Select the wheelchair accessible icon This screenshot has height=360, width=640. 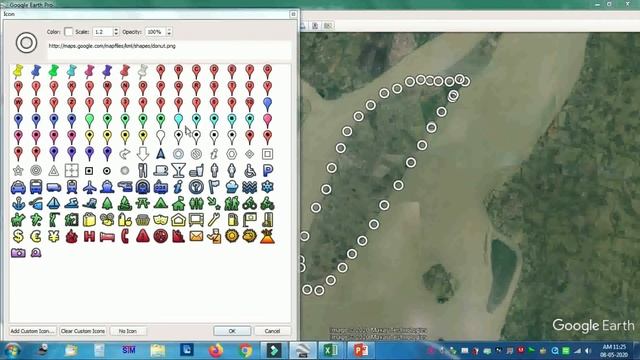pos(249,170)
